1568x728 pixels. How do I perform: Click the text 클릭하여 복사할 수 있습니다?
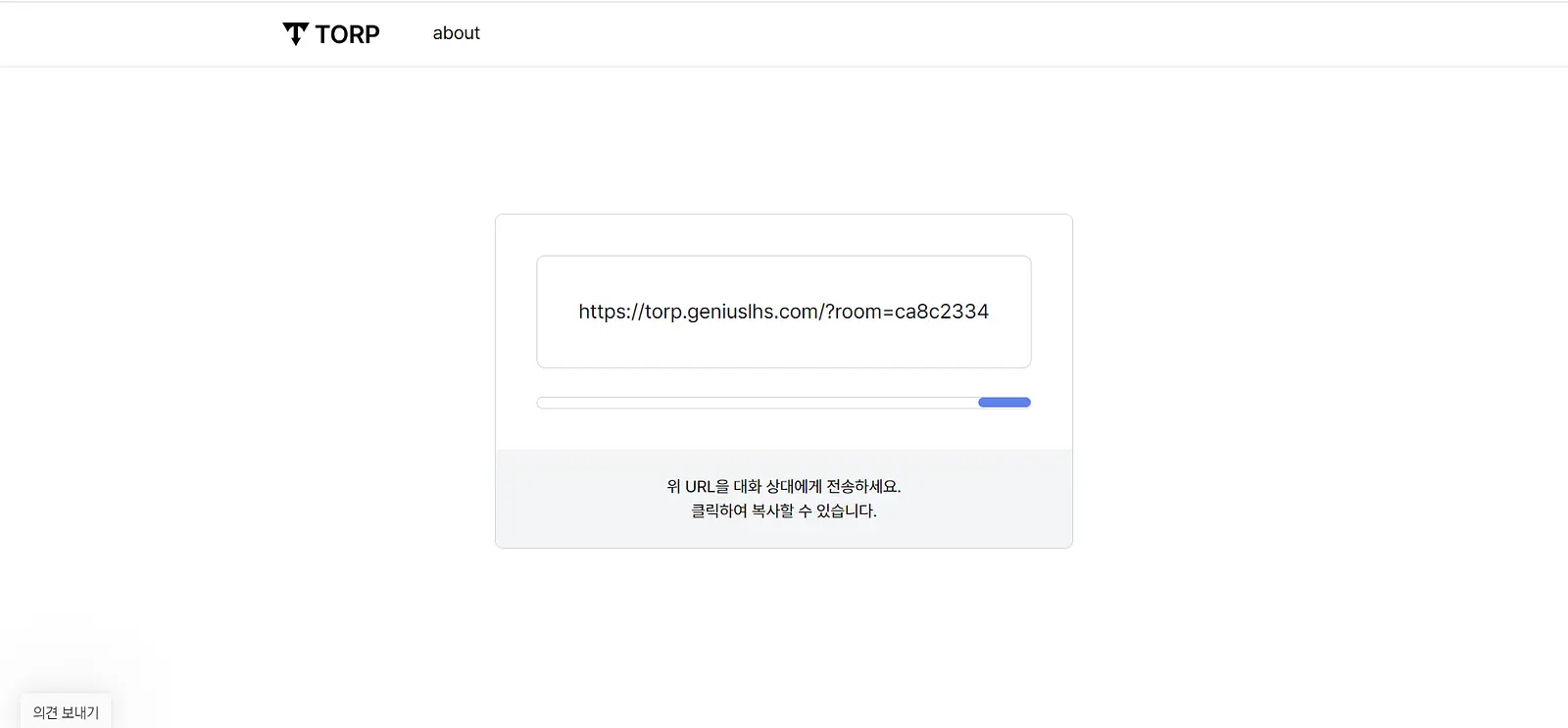click(784, 510)
